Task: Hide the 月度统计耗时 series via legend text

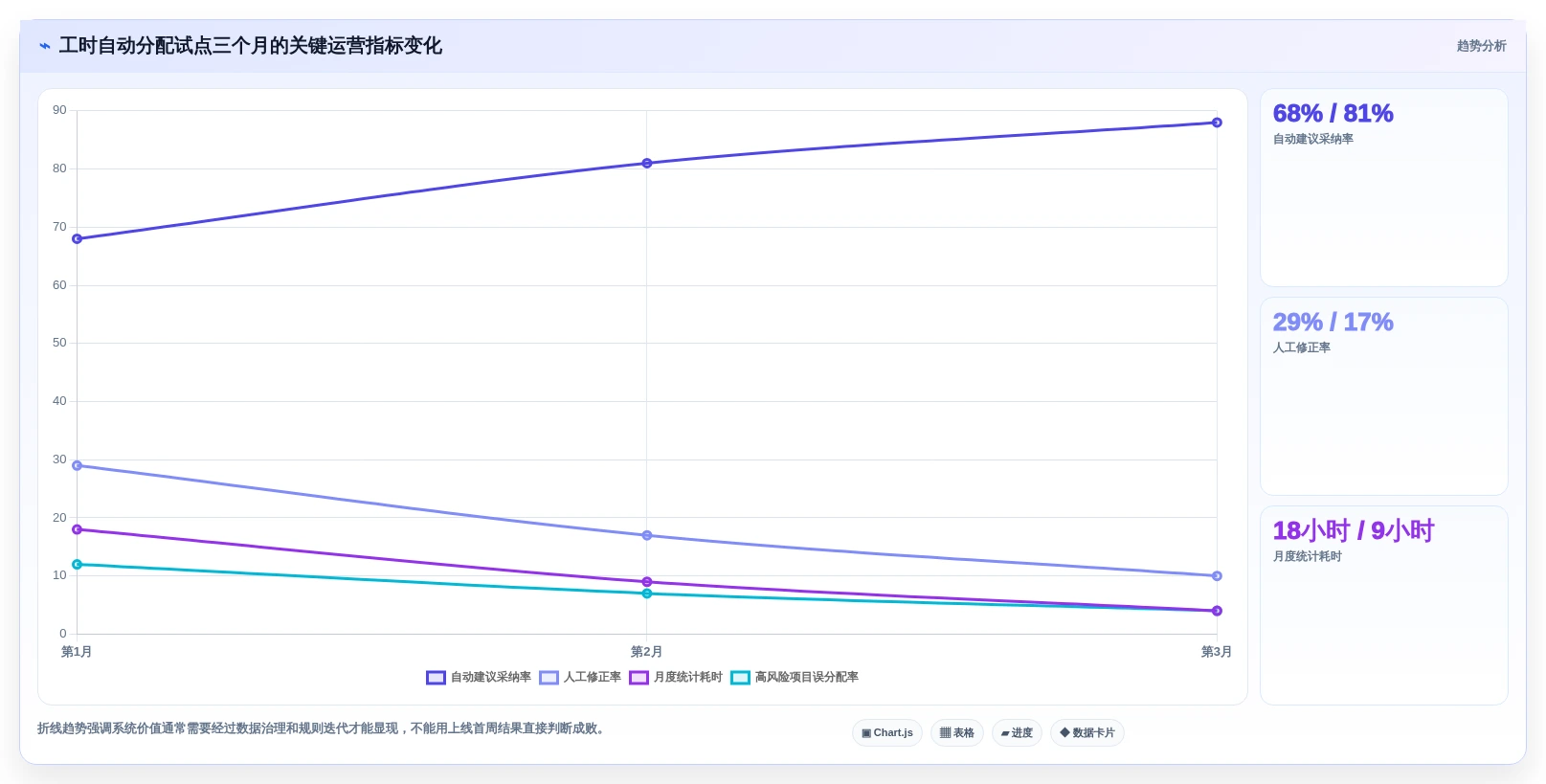Action: click(687, 678)
